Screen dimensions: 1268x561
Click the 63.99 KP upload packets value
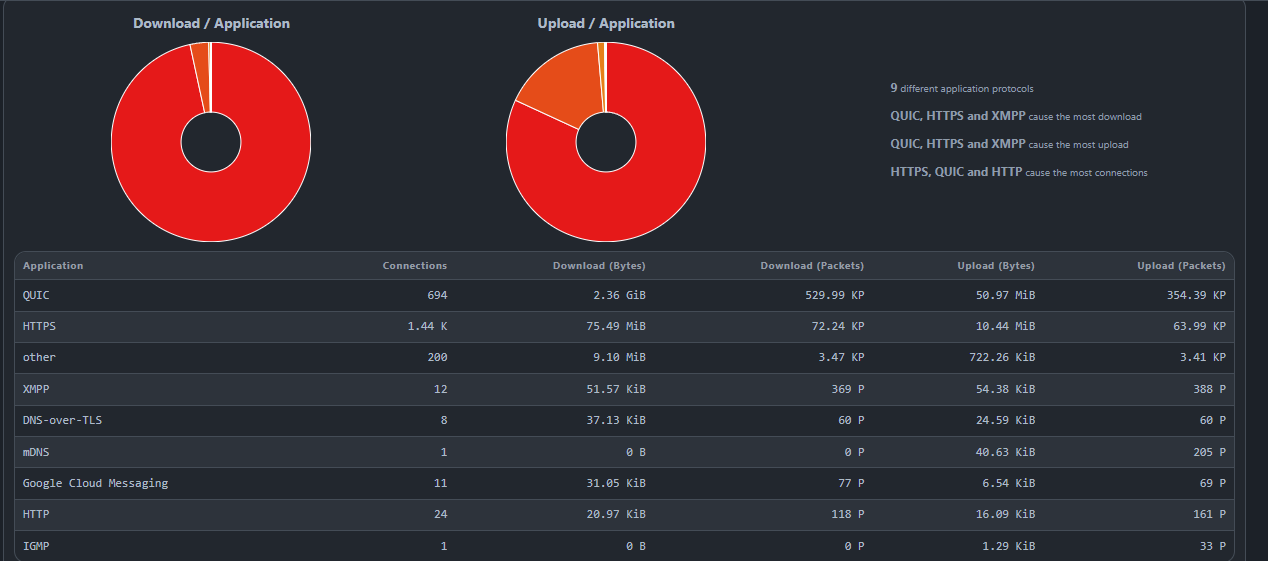1199,327
